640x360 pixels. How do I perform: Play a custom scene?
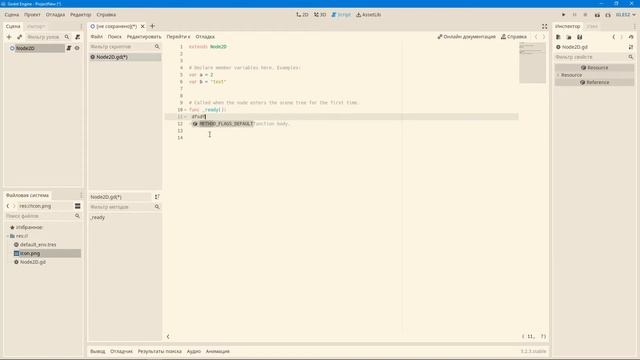coord(608,15)
